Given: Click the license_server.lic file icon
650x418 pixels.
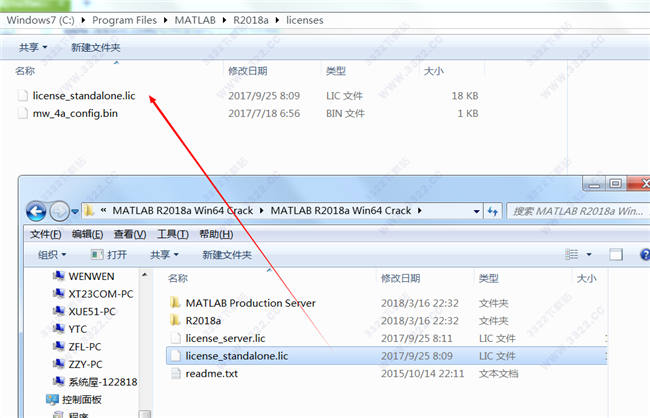Looking at the screenshot, I should coord(176,338).
